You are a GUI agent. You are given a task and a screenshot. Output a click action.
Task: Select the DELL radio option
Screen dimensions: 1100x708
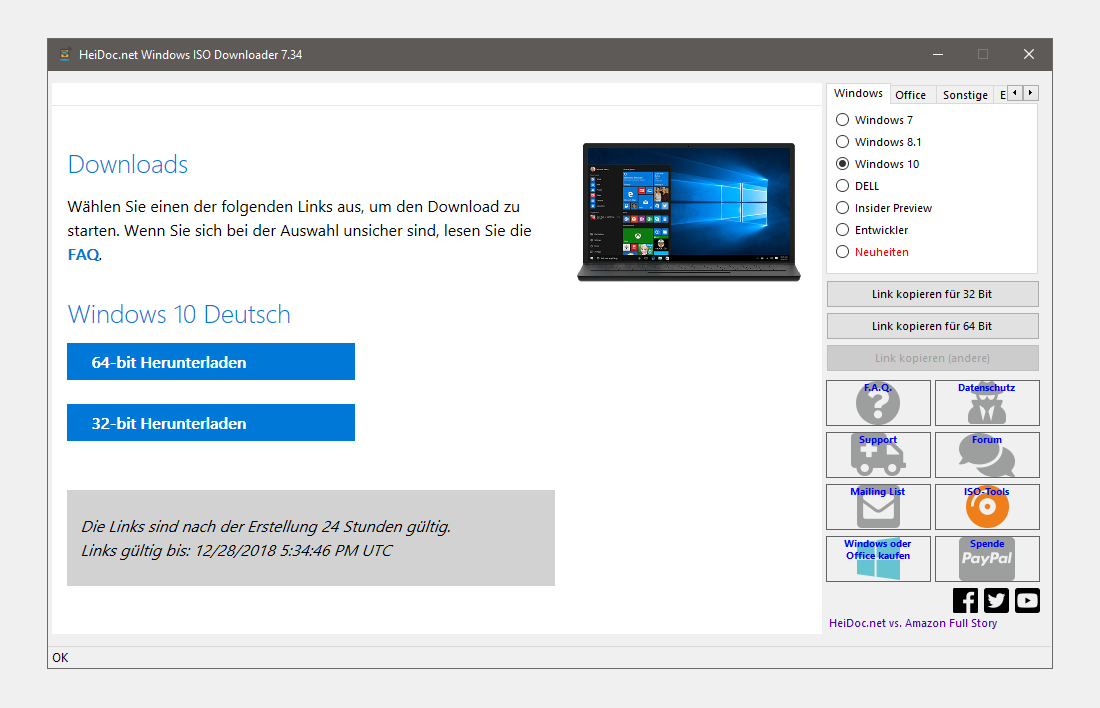[x=843, y=186]
